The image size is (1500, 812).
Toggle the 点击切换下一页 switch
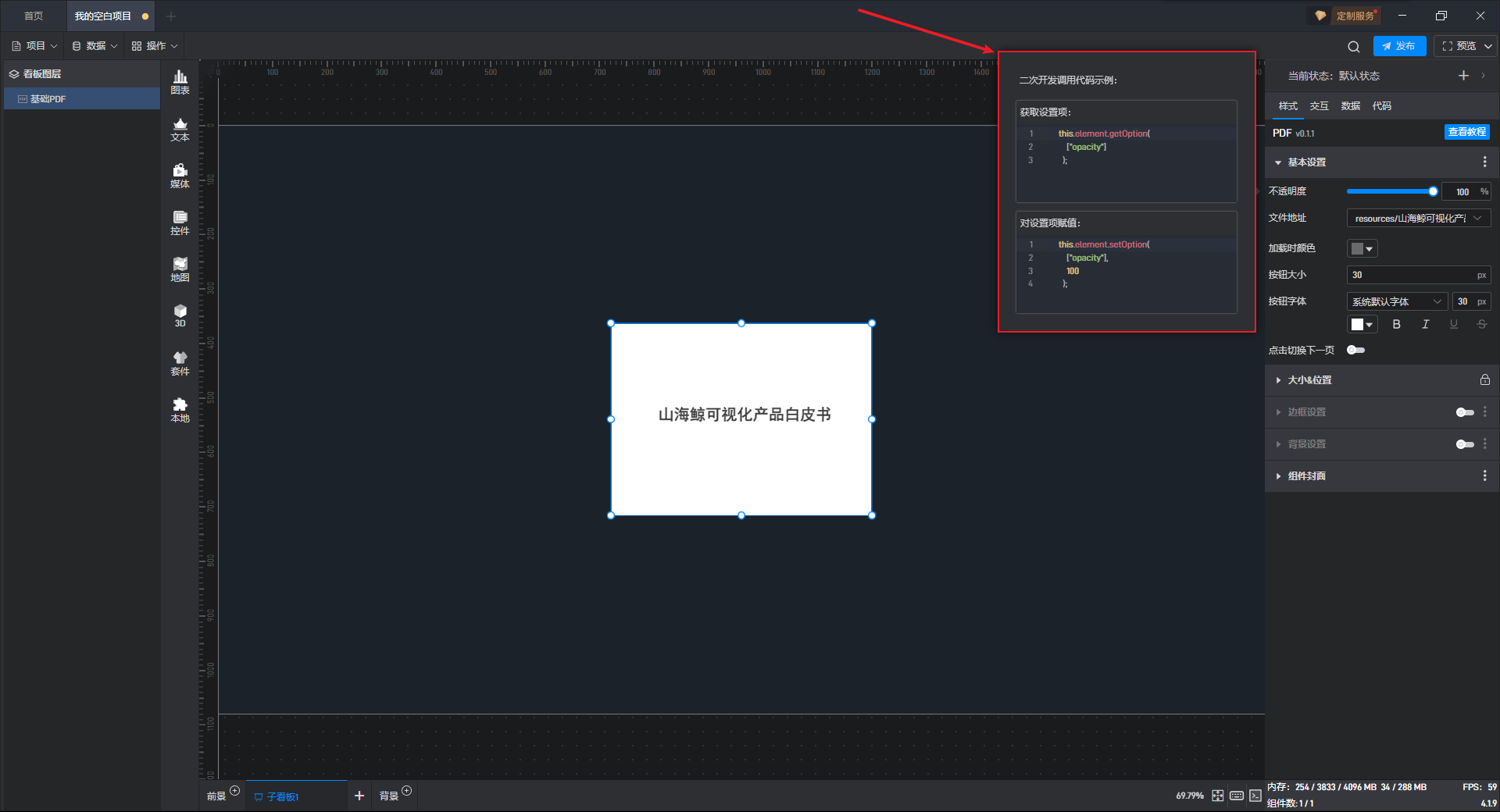click(1355, 350)
